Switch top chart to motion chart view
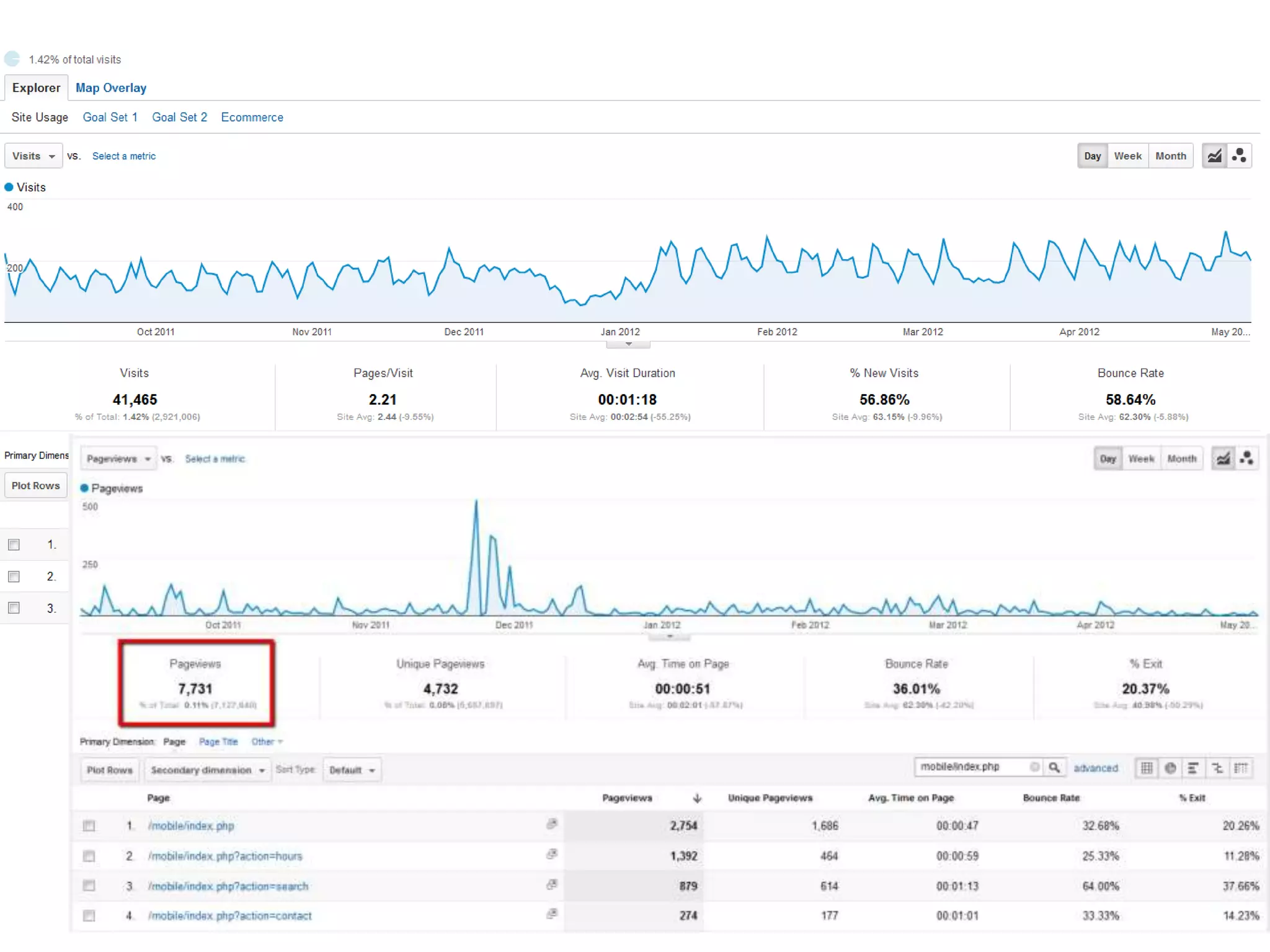1270x952 pixels. pyautogui.click(x=1239, y=156)
